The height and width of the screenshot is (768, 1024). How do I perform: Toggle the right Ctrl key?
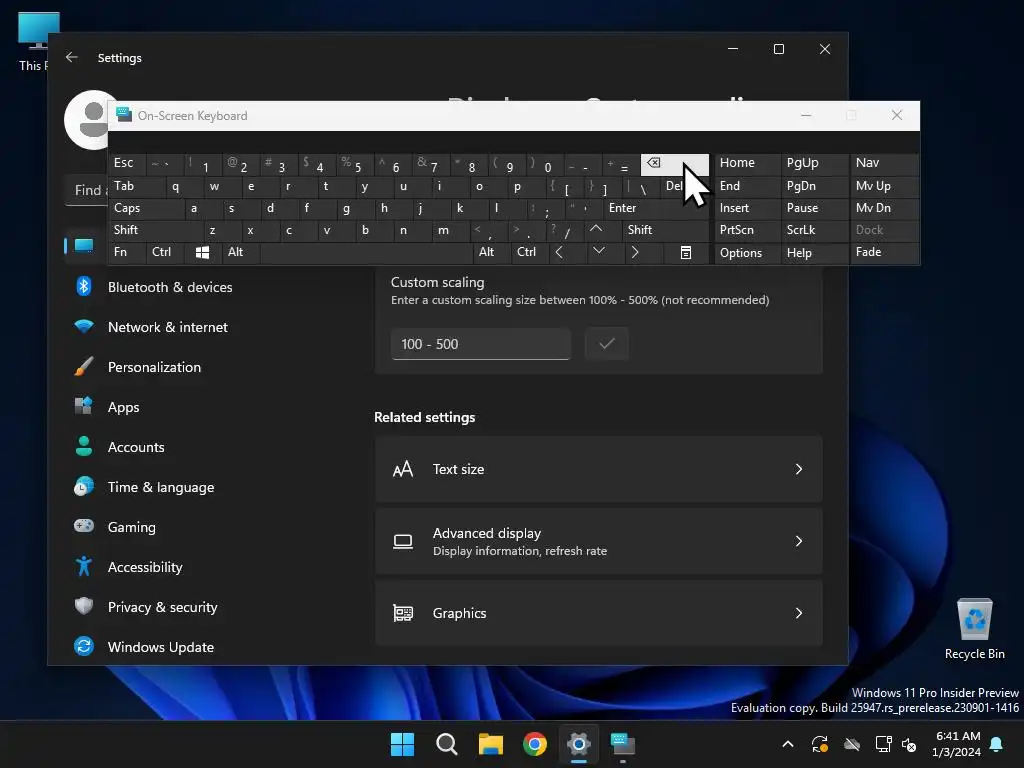click(529, 253)
